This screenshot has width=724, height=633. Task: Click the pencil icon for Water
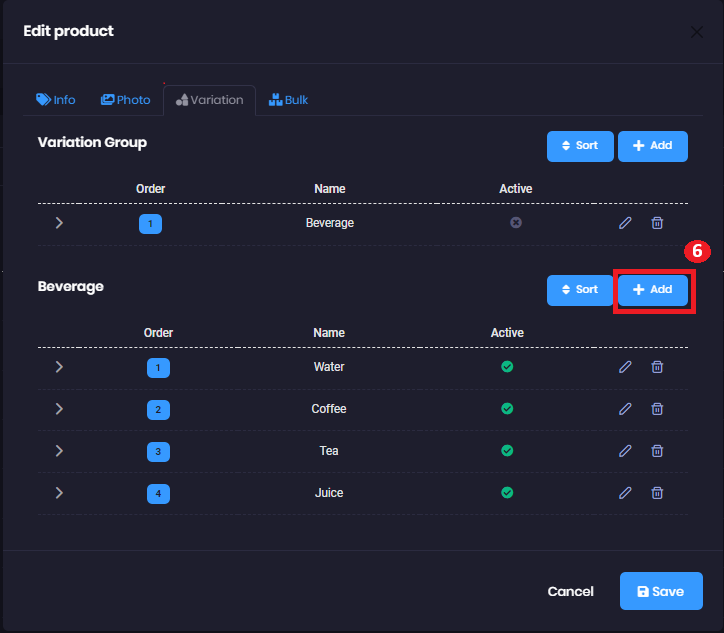pyautogui.click(x=625, y=367)
